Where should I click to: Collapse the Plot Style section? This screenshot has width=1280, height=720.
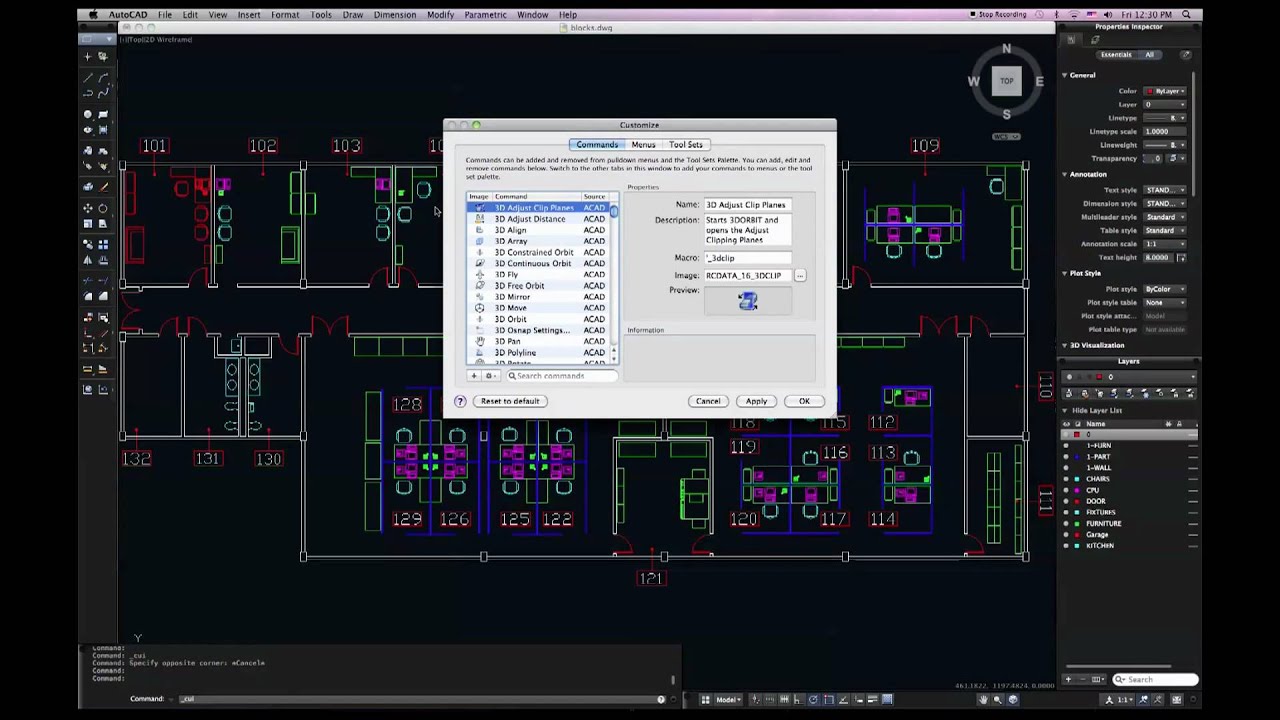click(1064, 273)
